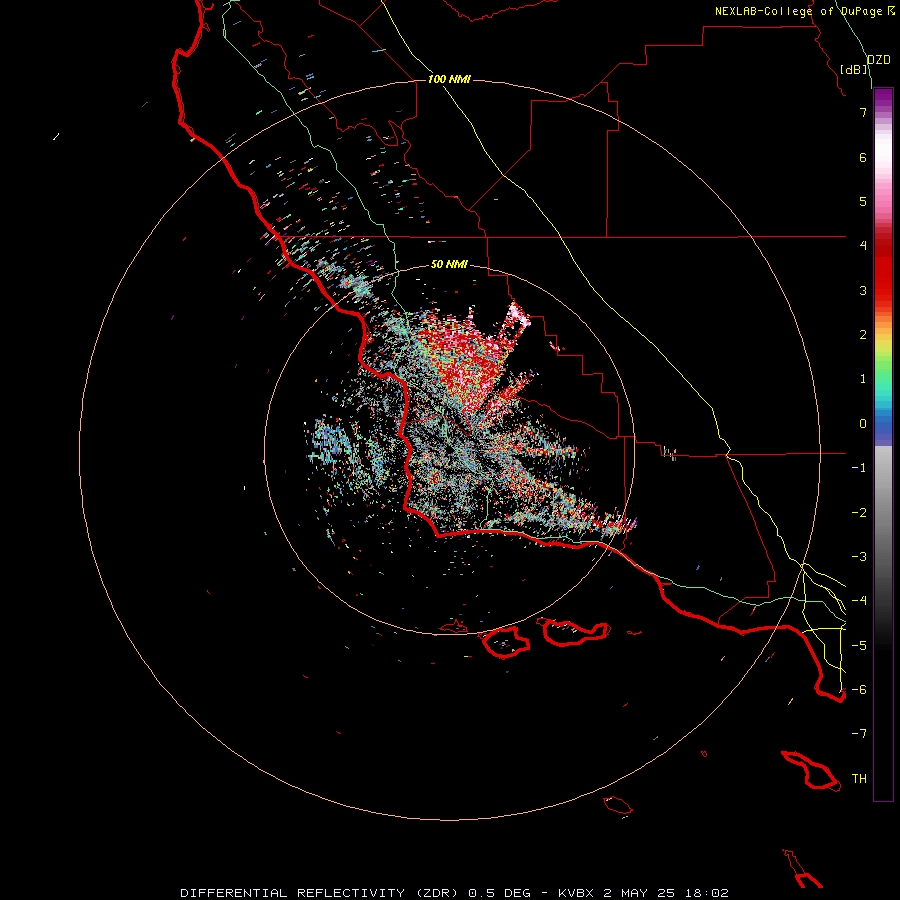
Task: Click the 18:02 time stamp
Action: pyautogui.click(x=707, y=893)
